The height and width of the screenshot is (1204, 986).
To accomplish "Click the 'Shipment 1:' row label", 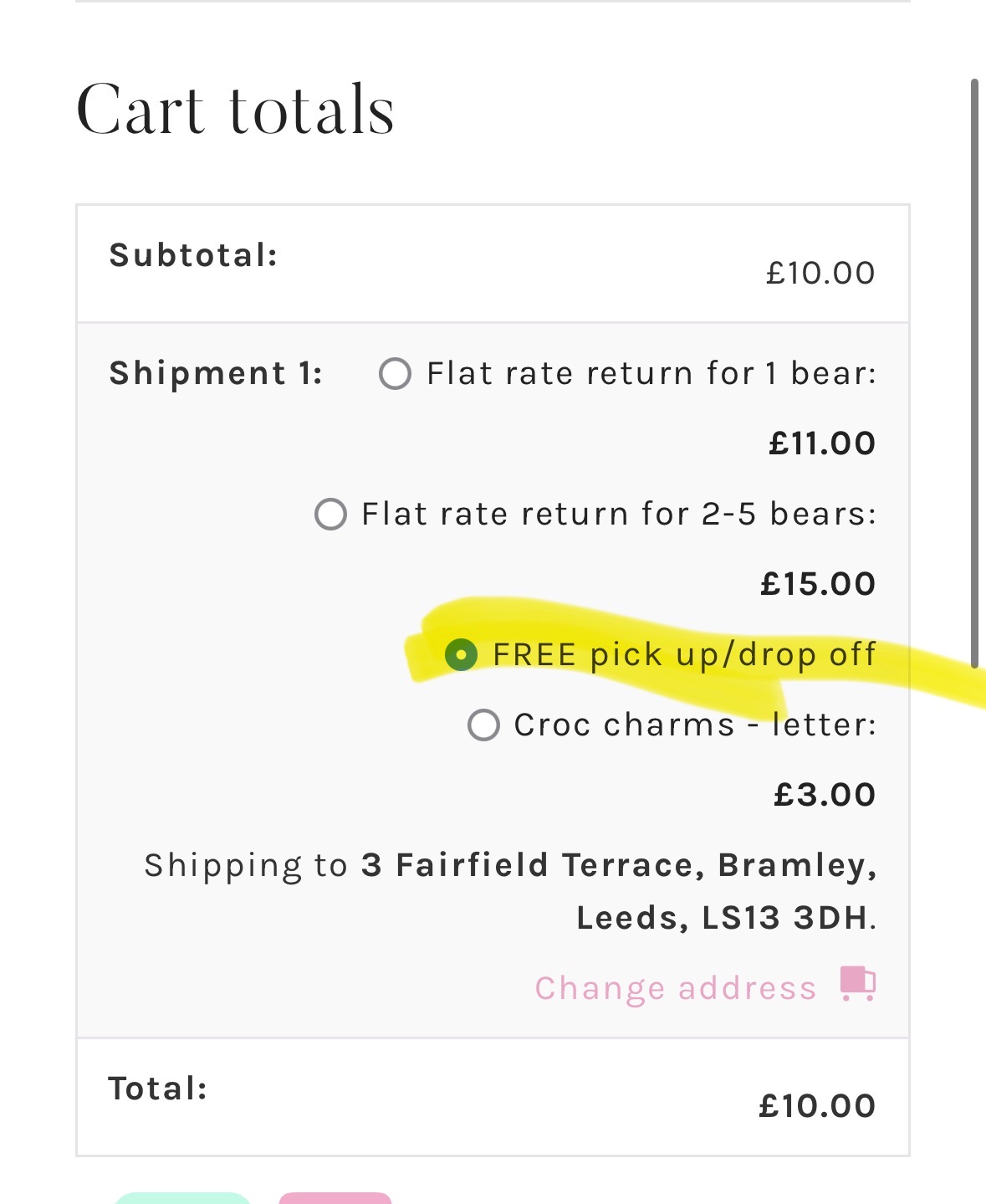I will pyautogui.click(x=216, y=373).
